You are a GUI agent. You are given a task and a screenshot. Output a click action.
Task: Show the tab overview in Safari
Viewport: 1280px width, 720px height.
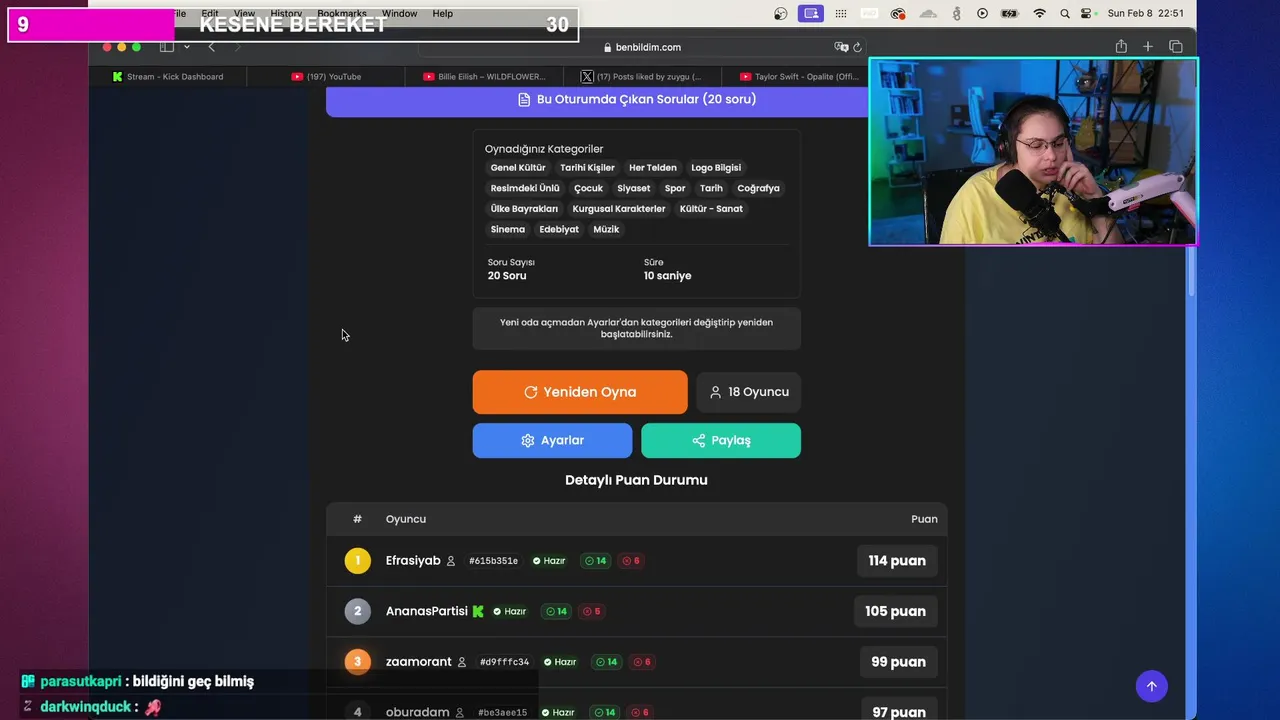[1176, 47]
